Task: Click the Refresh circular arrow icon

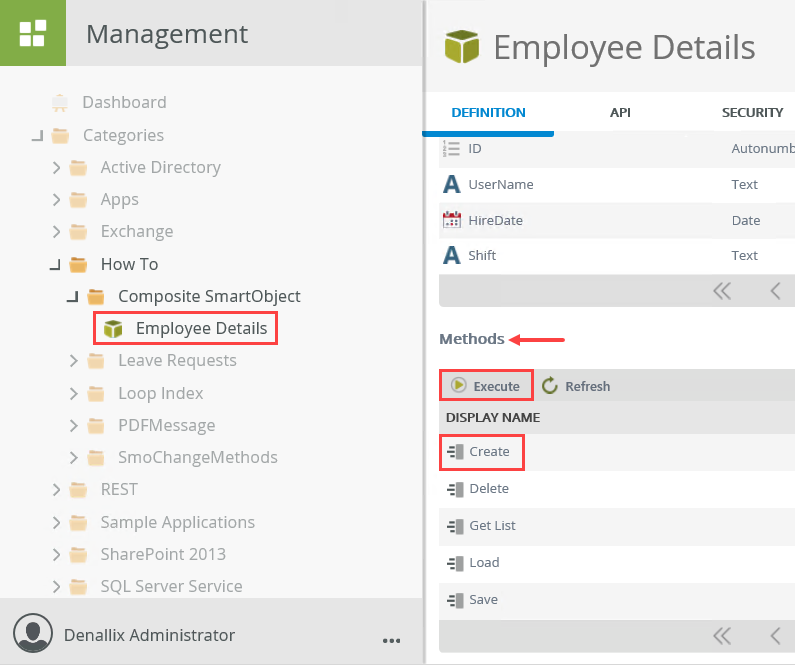Action: pyautogui.click(x=550, y=385)
